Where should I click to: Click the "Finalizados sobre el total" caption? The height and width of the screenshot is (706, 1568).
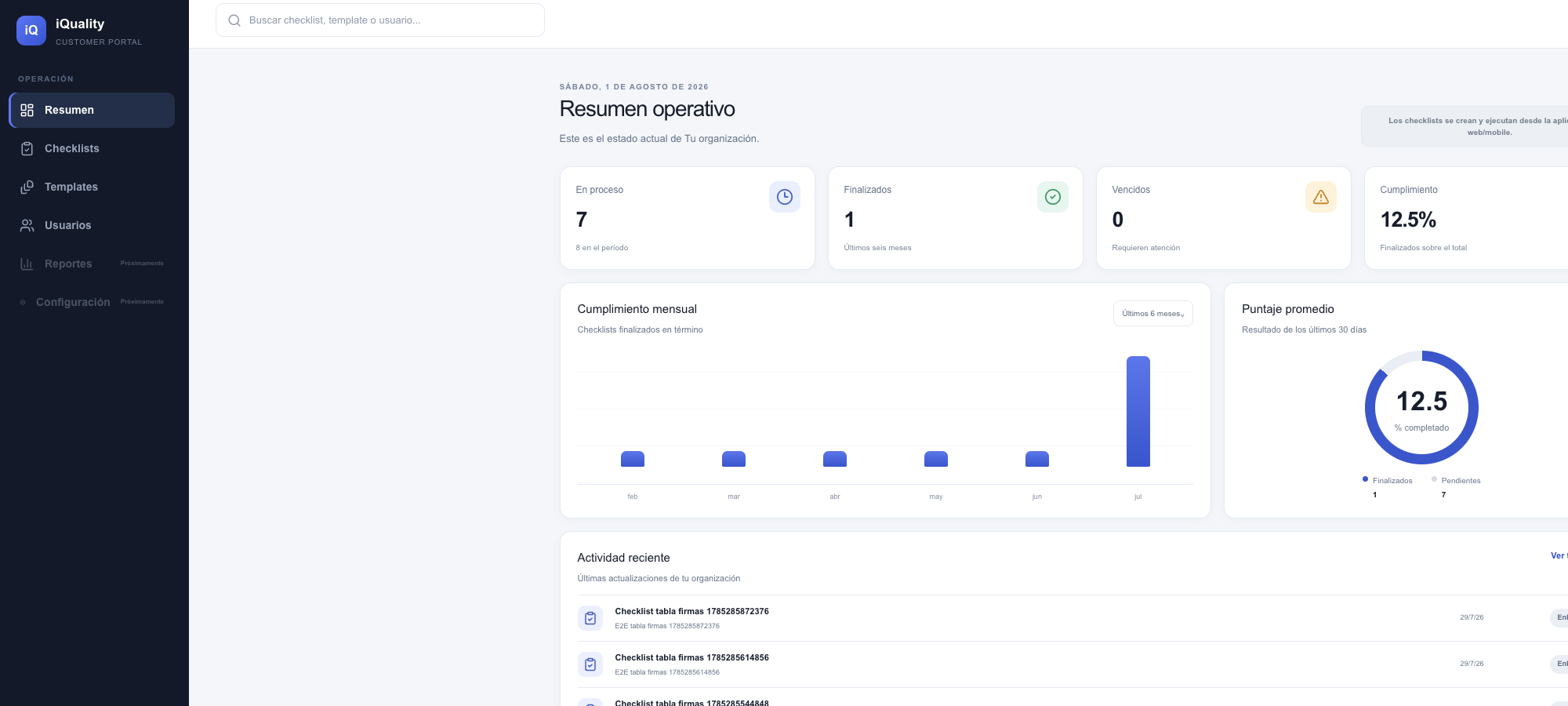[x=1423, y=248]
